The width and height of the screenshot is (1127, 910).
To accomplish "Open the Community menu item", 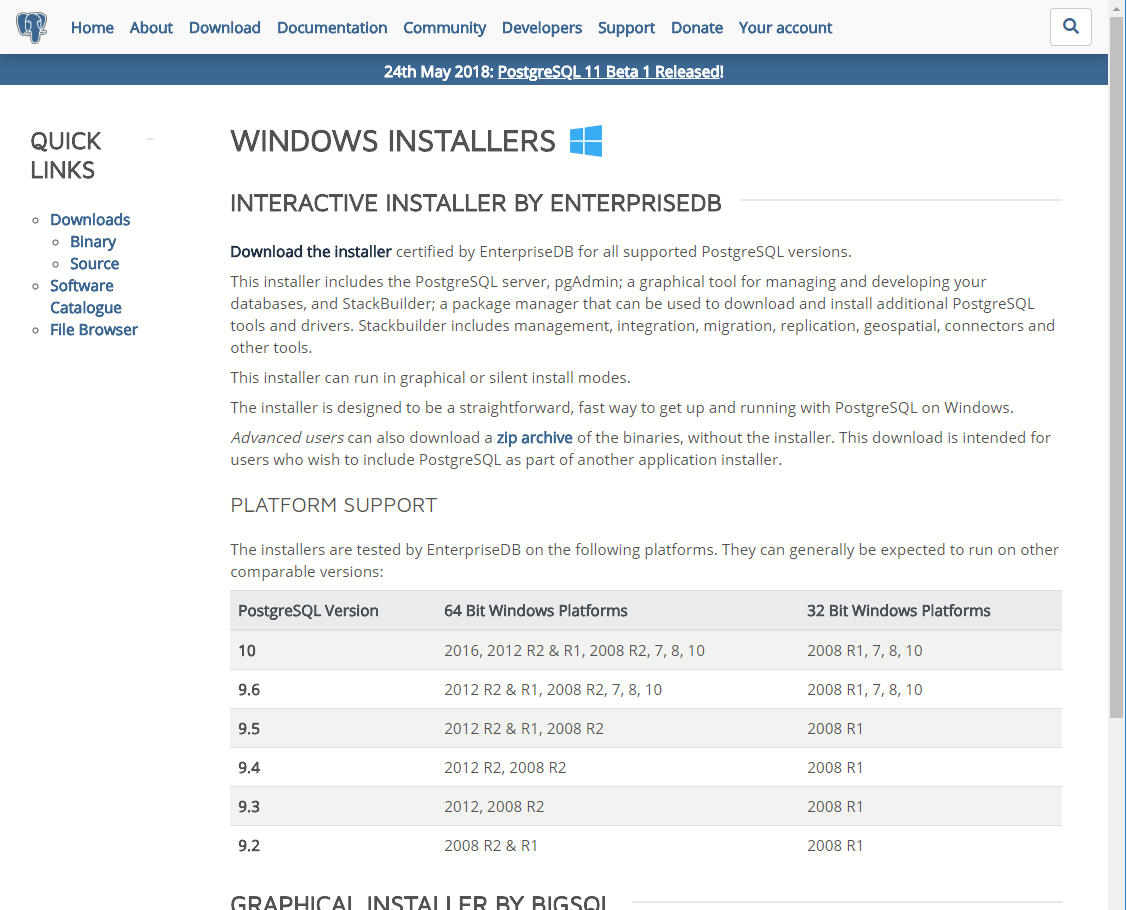I will point(444,27).
